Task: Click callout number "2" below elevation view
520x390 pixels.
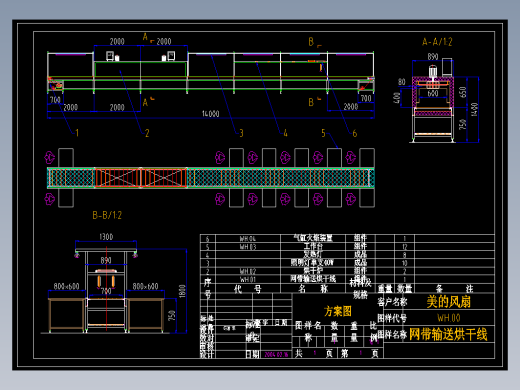Action: [147, 133]
